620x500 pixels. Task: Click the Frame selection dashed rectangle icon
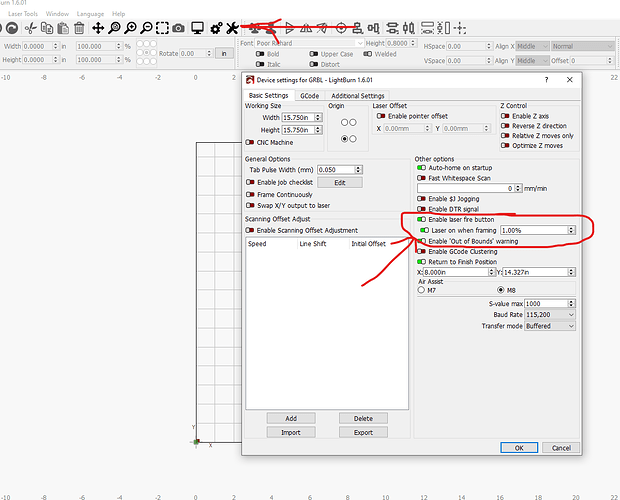162,28
